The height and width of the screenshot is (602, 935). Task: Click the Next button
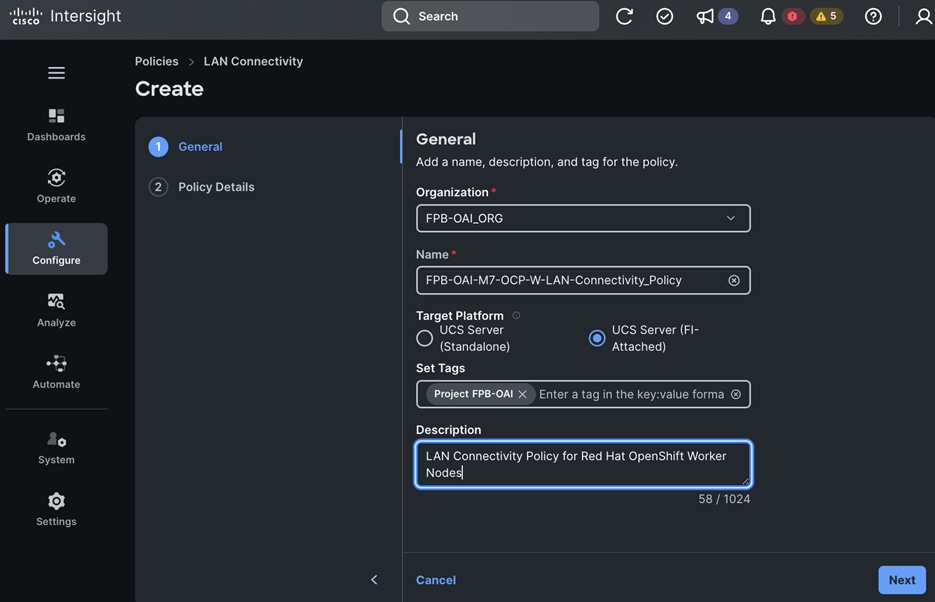point(902,580)
